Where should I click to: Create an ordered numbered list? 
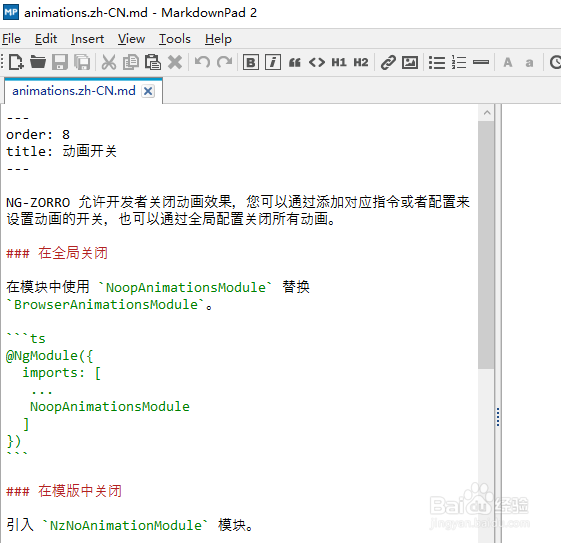click(x=459, y=62)
